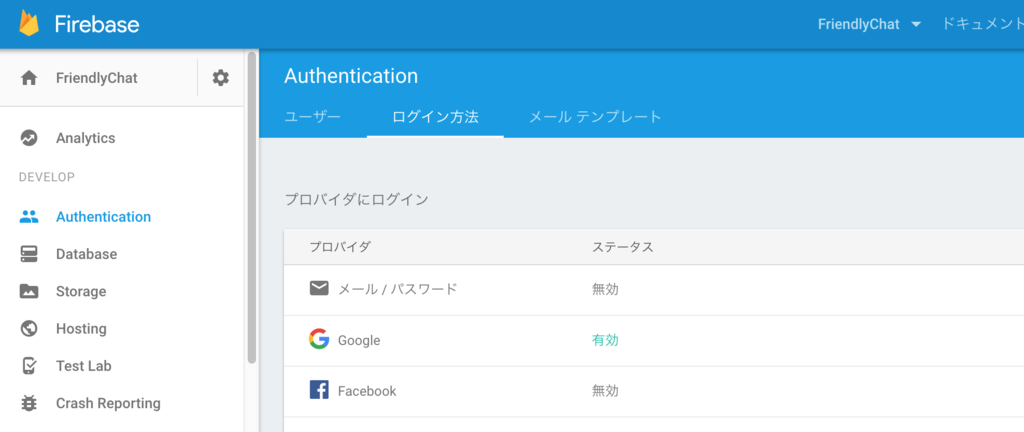Image resolution: width=1024 pixels, height=432 pixels.
Task: Open Test Lab from sidebar
Action: pyautogui.click(x=84, y=365)
